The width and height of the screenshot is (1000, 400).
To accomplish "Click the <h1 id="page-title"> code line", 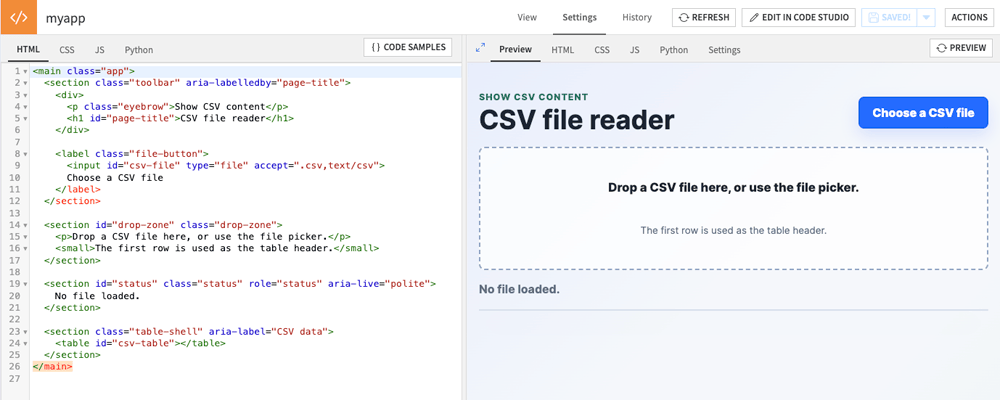I will pos(180,119).
